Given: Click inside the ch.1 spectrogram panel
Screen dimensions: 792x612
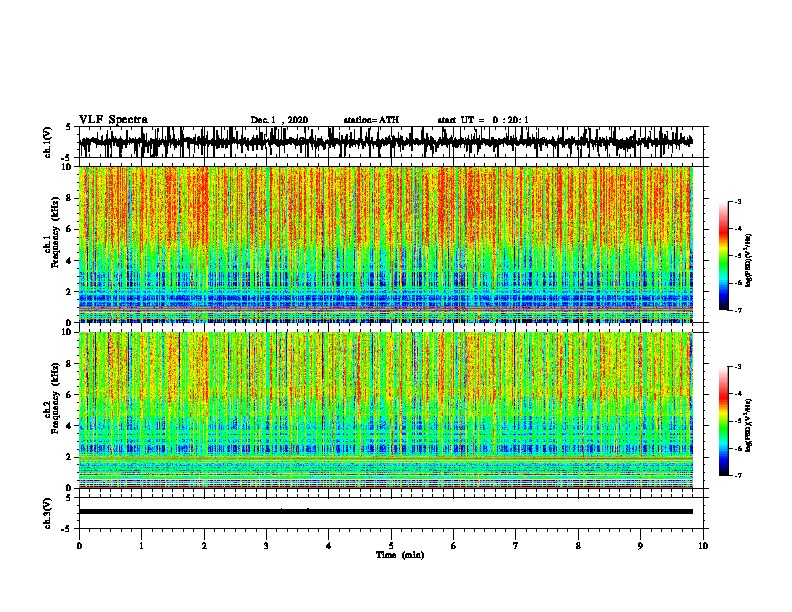Looking at the screenshot, I should [x=386, y=244].
